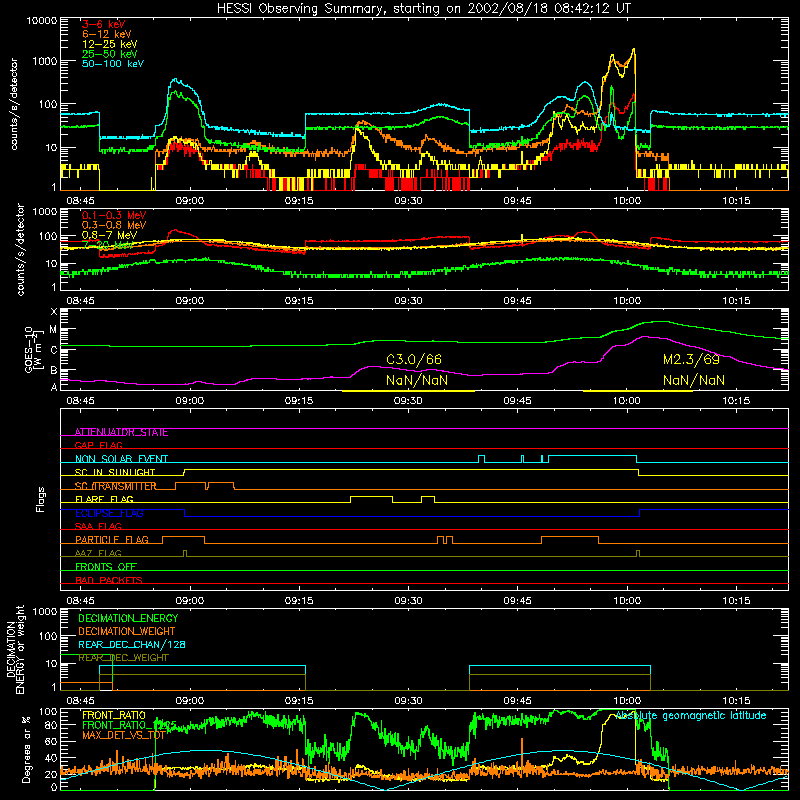Select the 0.3-0.8 MeV legend label
800x800 pixels.
pos(114,225)
